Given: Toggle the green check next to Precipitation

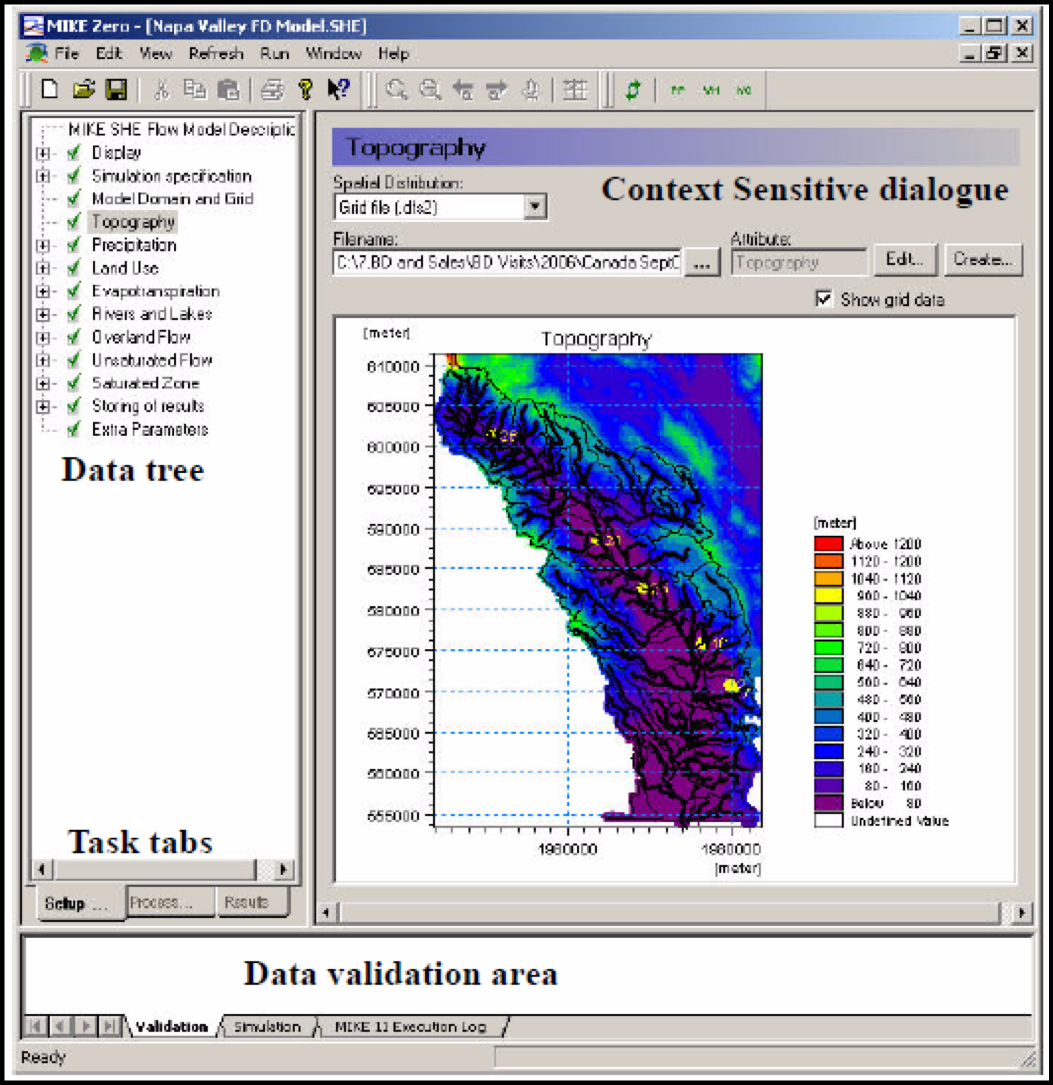Looking at the screenshot, I should coord(73,245).
